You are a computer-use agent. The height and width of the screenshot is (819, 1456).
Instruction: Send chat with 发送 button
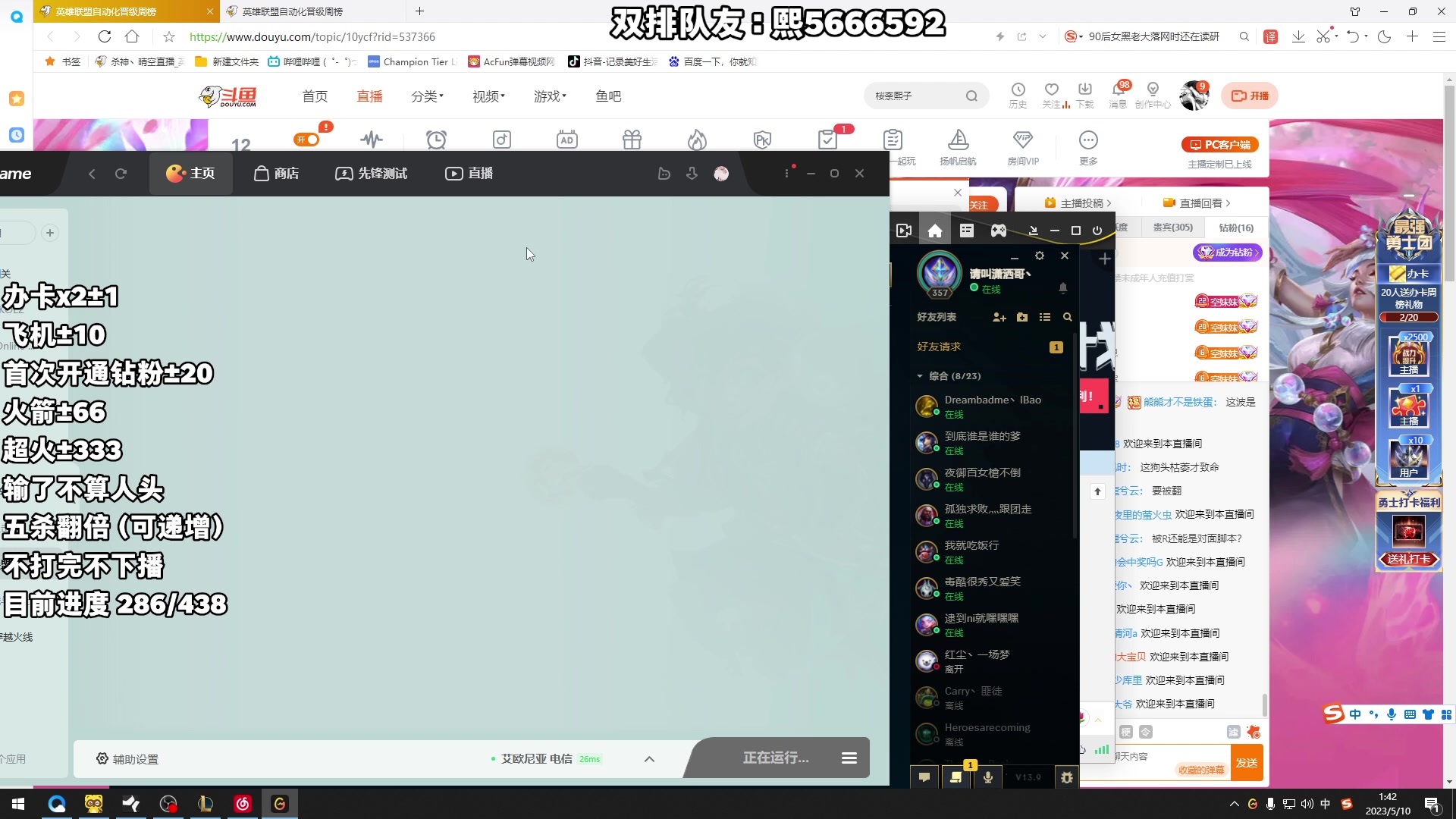click(x=1247, y=763)
